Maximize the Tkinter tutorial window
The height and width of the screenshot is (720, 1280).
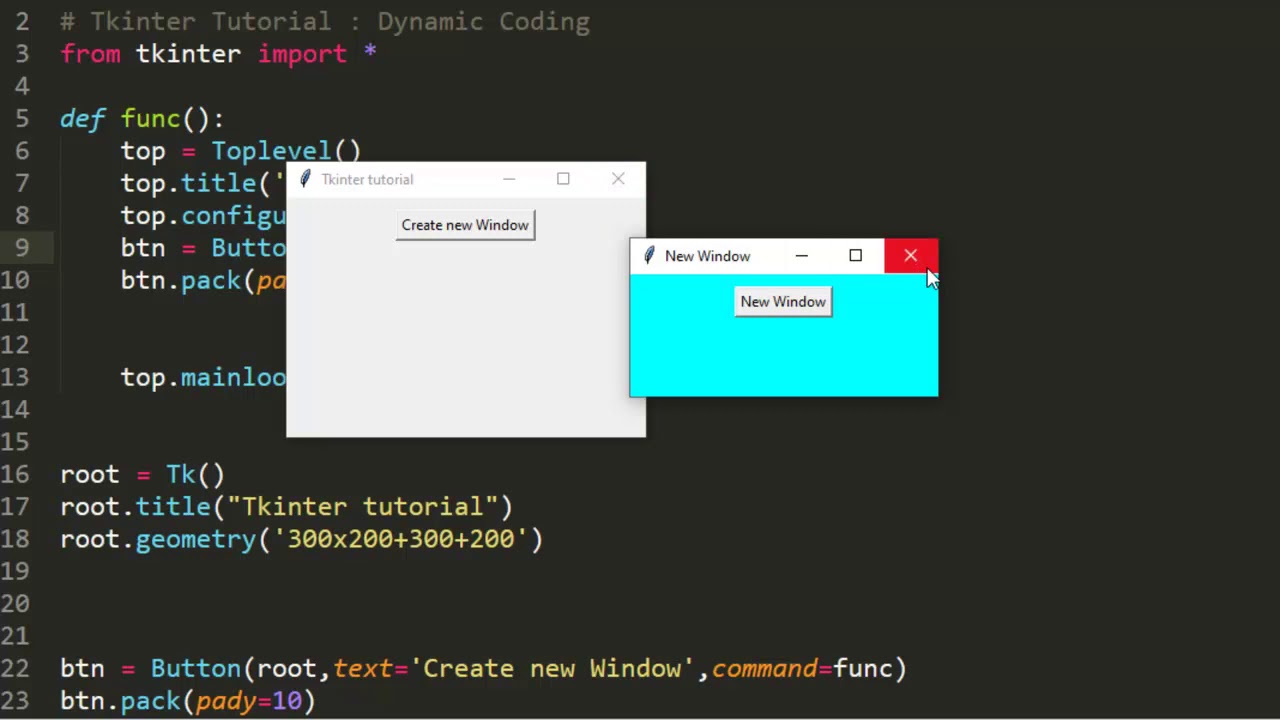click(x=563, y=179)
